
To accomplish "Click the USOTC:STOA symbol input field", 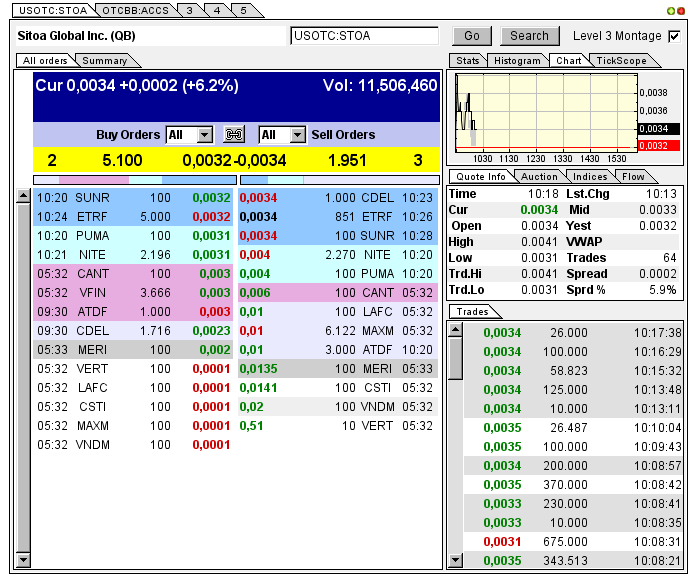I will (365, 36).
